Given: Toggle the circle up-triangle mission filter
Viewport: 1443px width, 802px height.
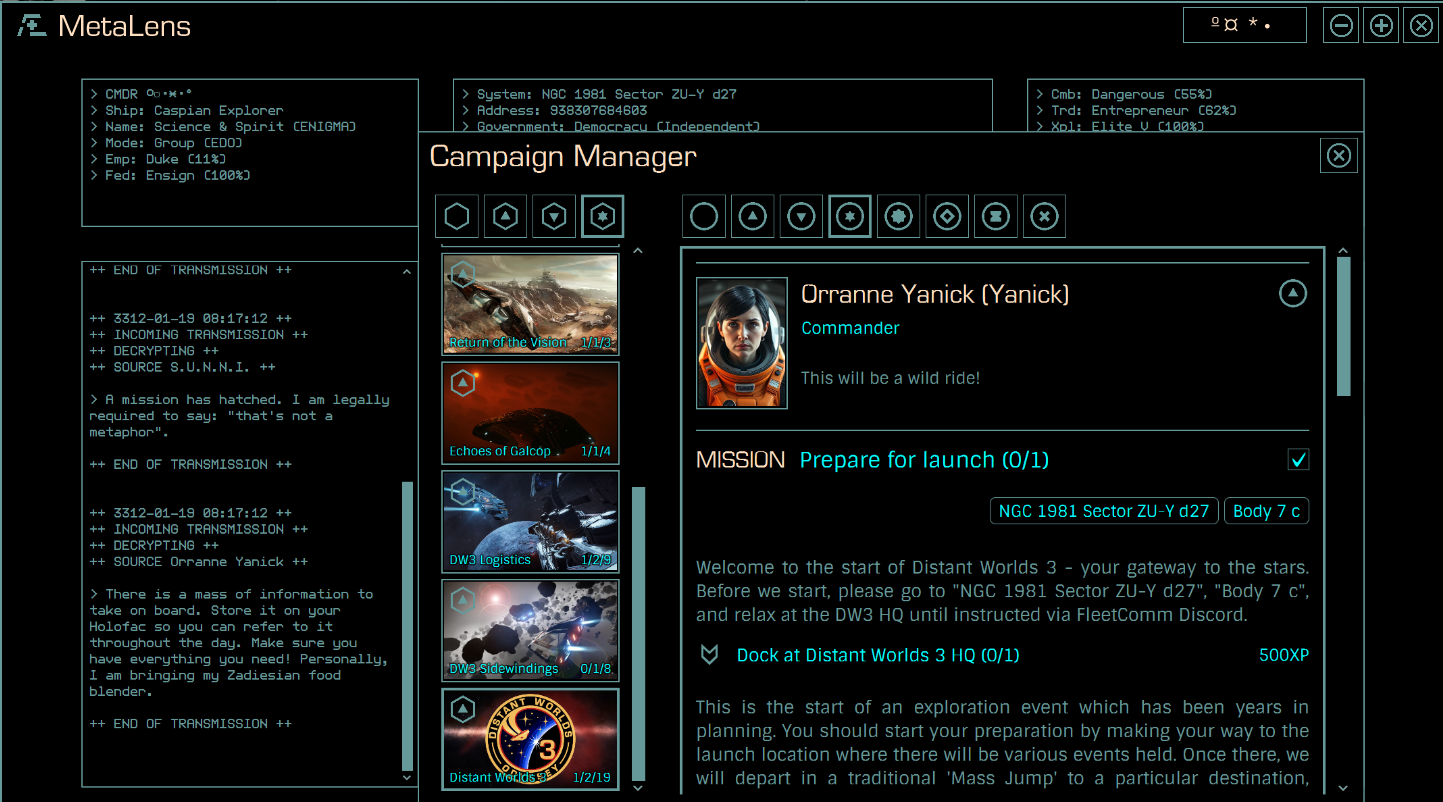Looking at the screenshot, I should tap(753, 216).
